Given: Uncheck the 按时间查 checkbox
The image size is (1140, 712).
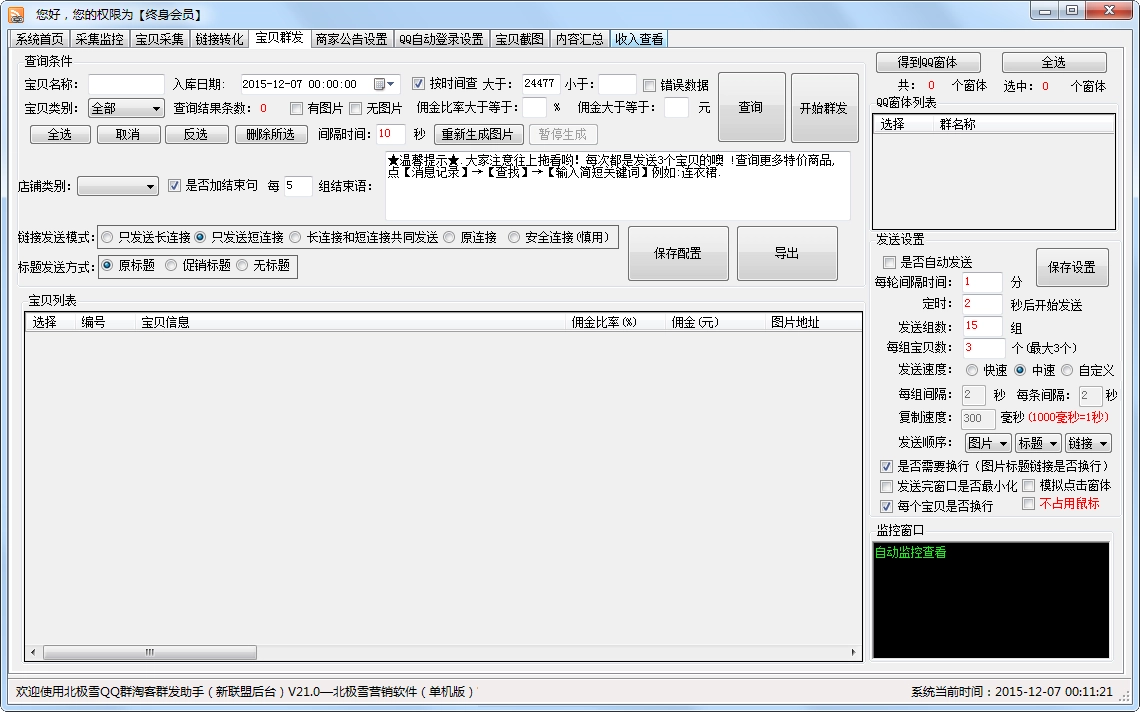Looking at the screenshot, I should point(418,84).
